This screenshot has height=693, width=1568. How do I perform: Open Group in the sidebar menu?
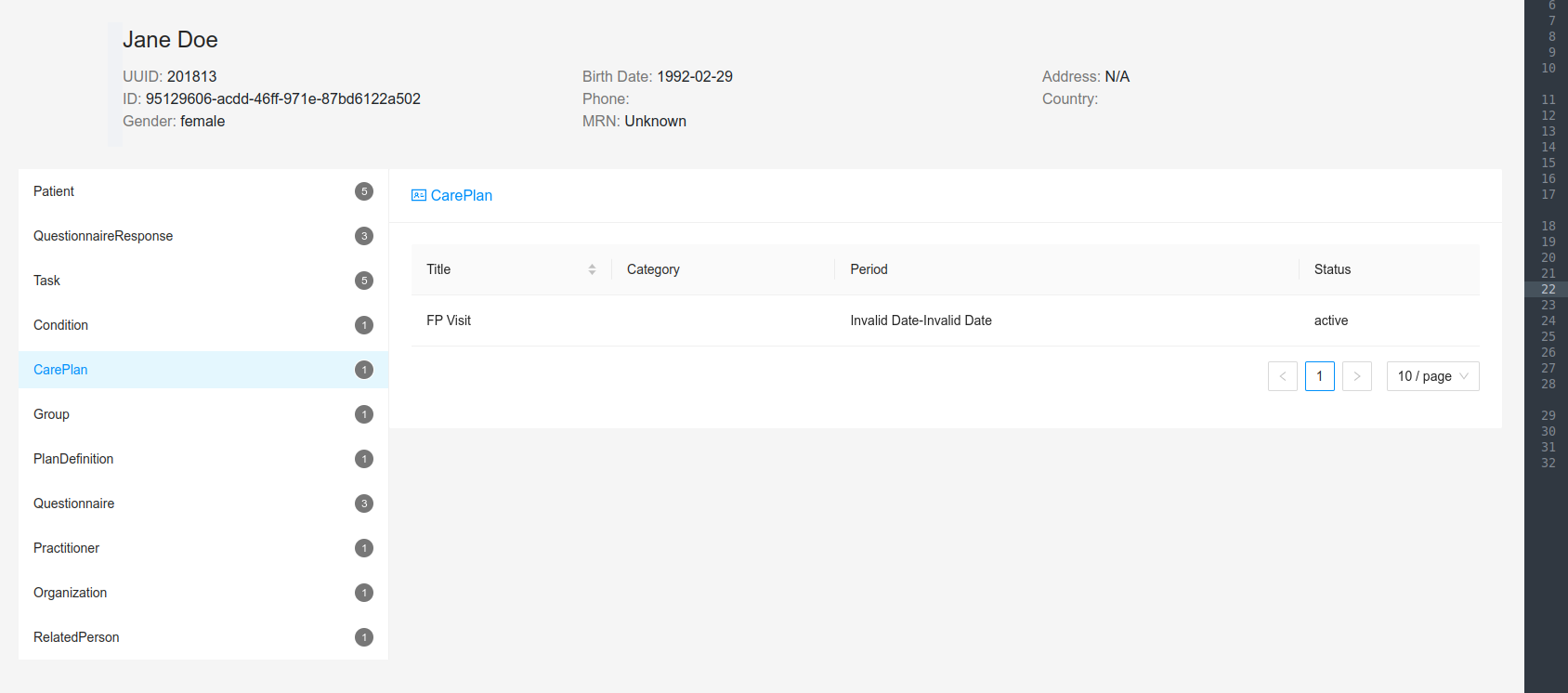203,414
